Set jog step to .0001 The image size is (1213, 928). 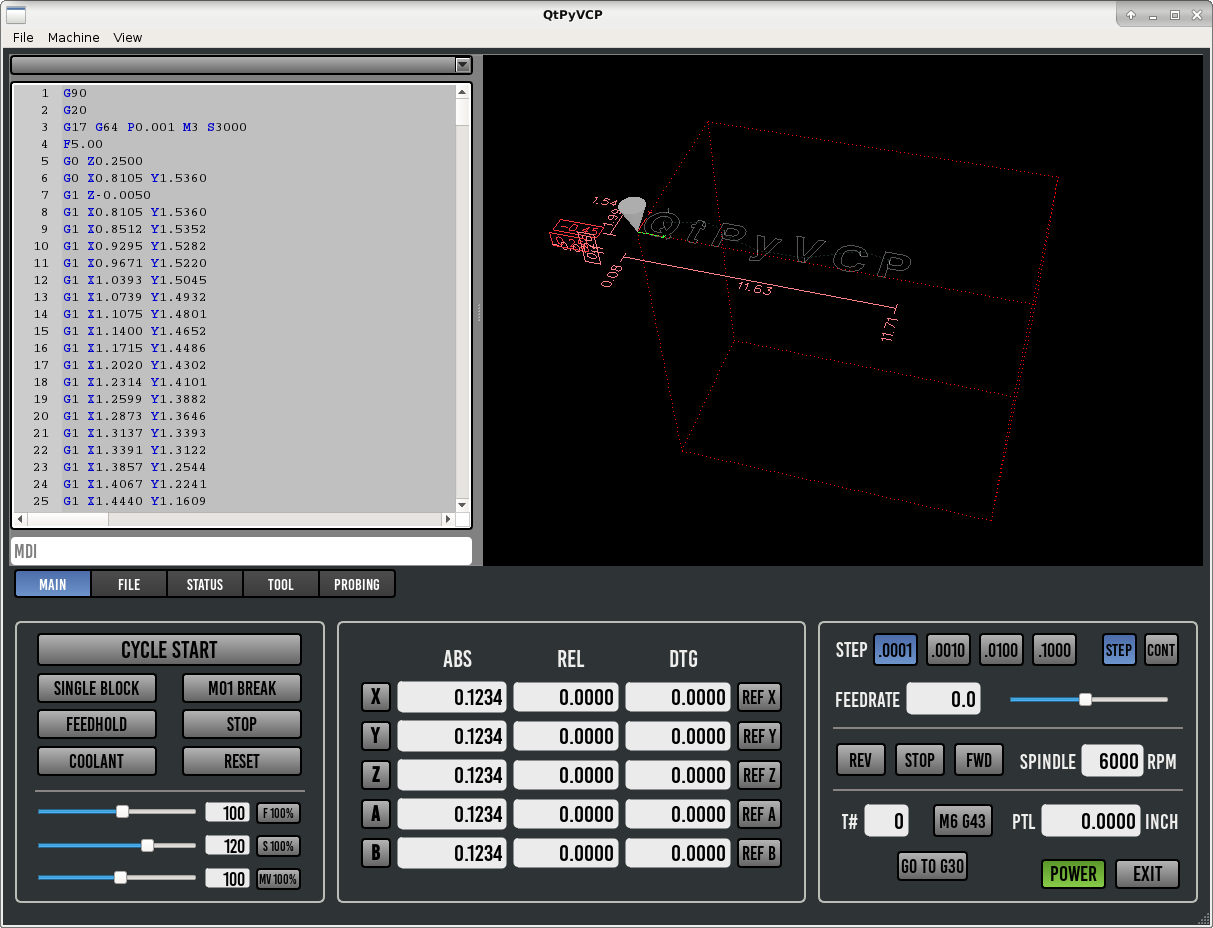click(x=895, y=650)
